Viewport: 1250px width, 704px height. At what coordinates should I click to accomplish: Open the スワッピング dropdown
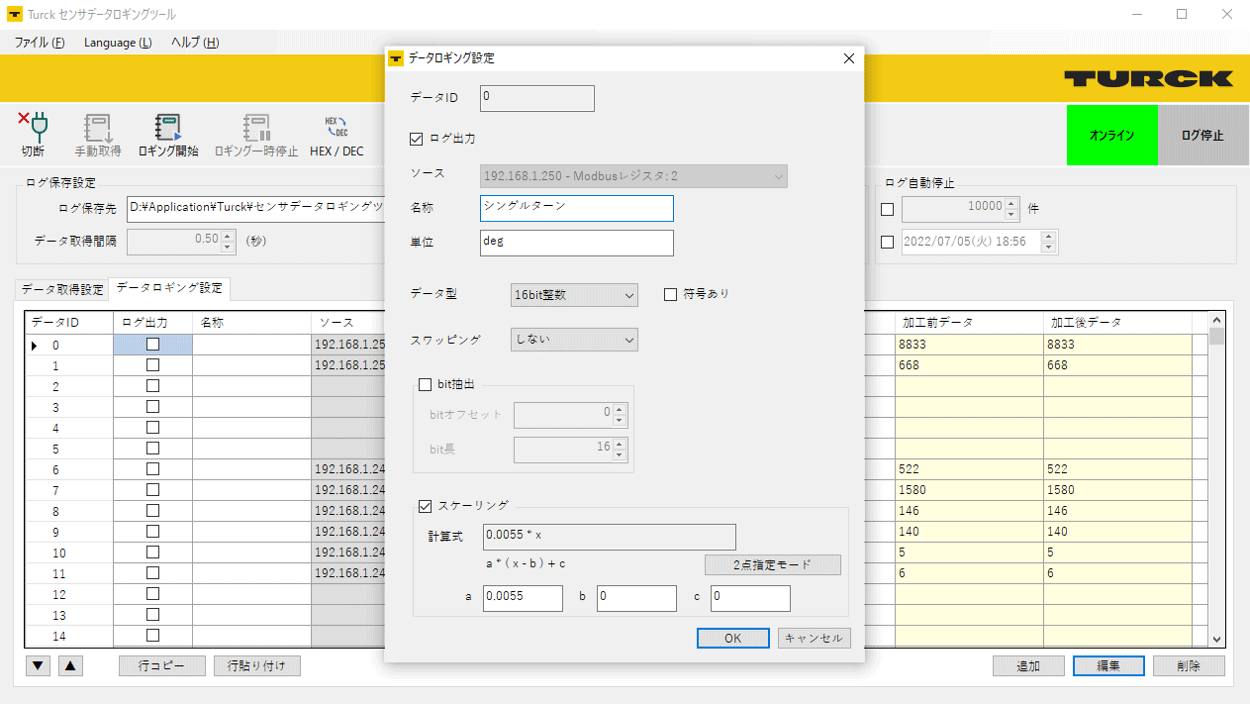click(574, 340)
